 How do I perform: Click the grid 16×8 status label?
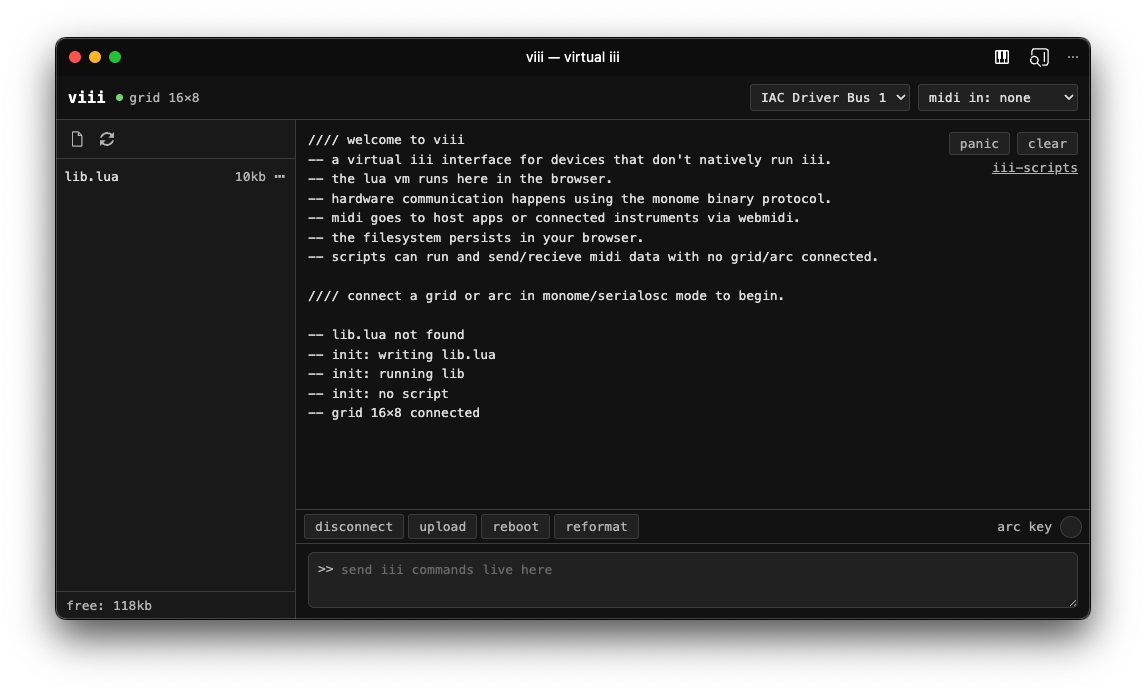click(164, 97)
